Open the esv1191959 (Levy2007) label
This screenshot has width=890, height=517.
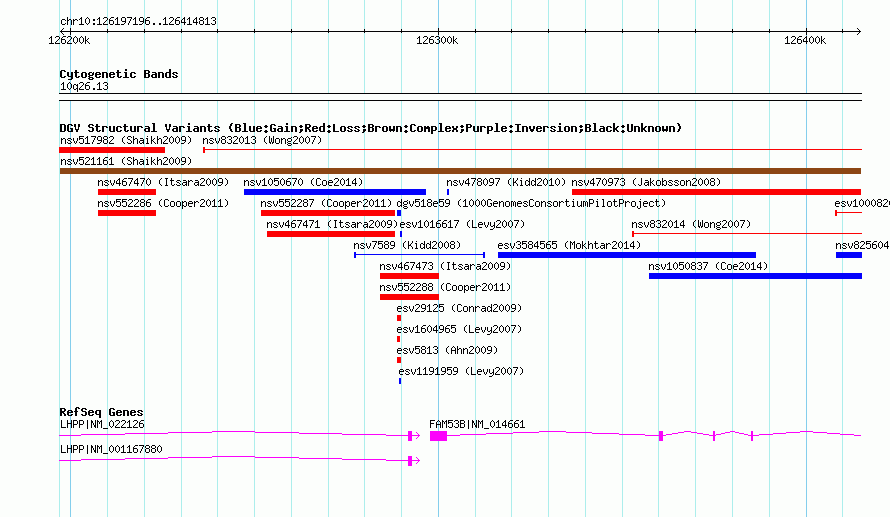(x=461, y=371)
